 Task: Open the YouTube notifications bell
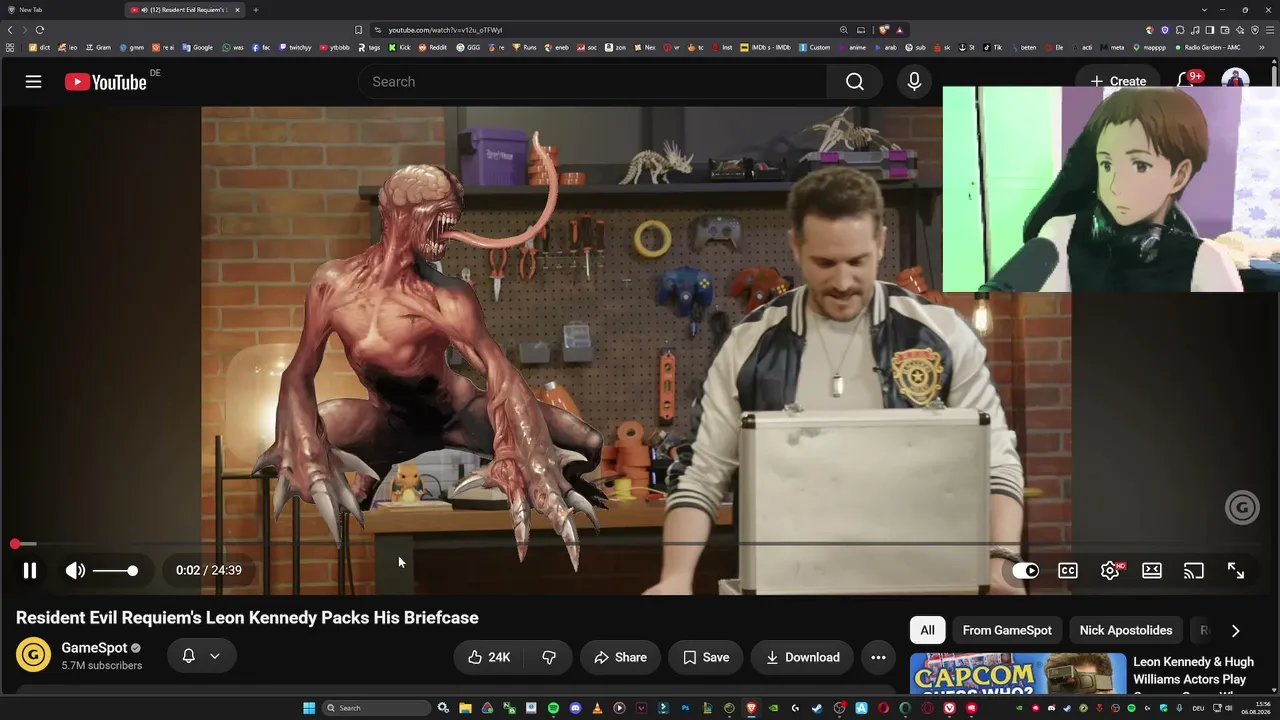pos(1186,82)
